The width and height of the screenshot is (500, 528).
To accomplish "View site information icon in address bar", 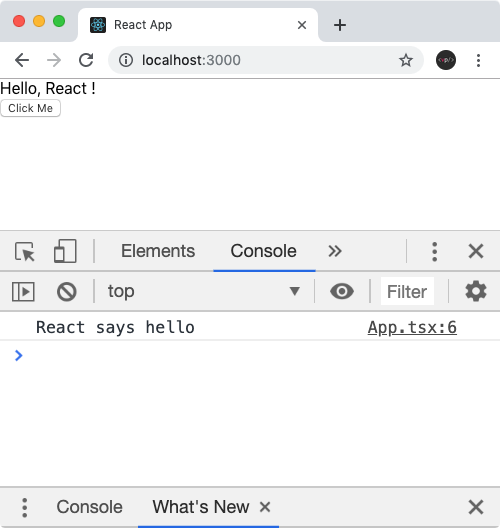I will coord(126,60).
